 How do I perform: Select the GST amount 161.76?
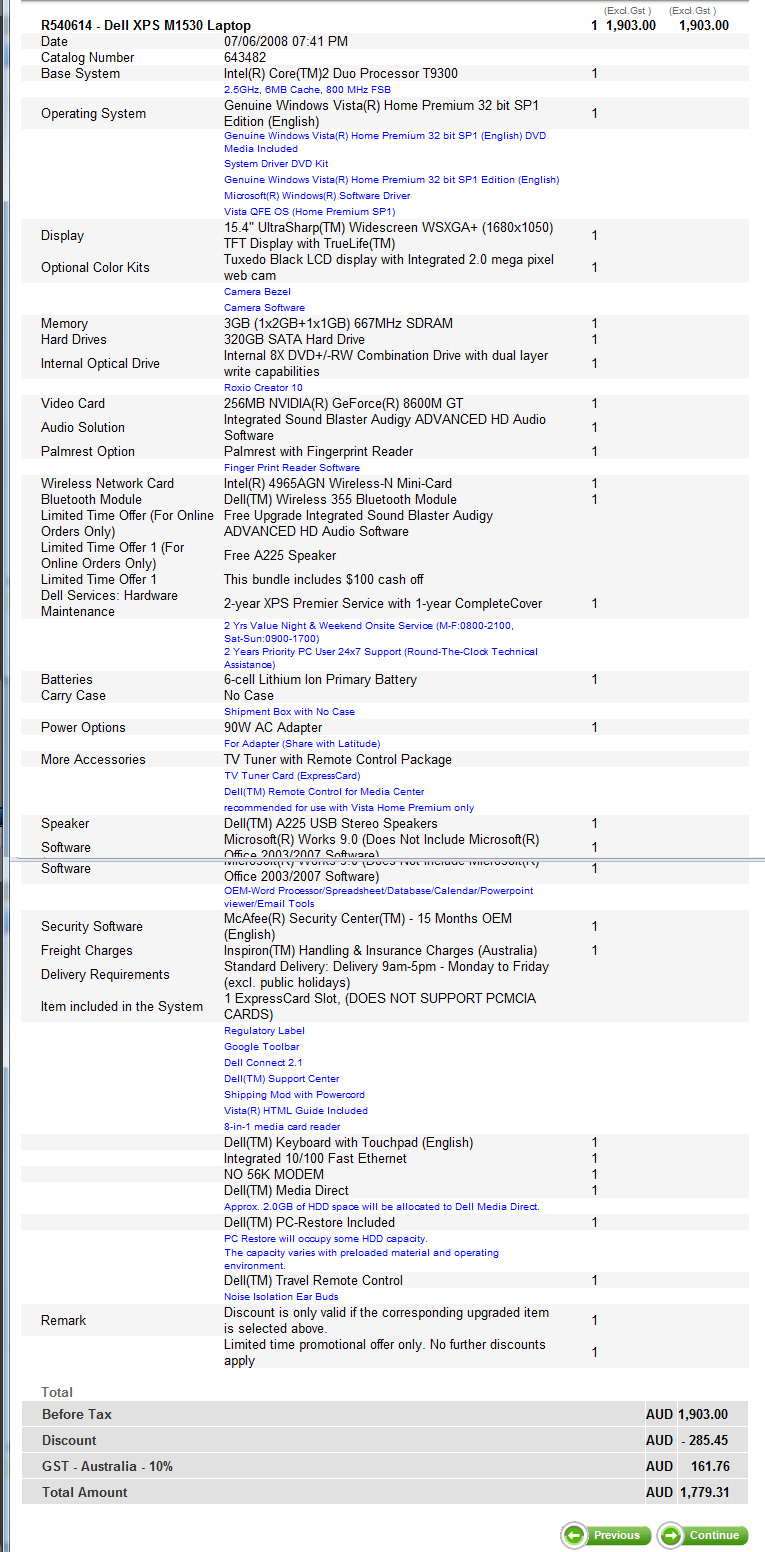[710, 1466]
